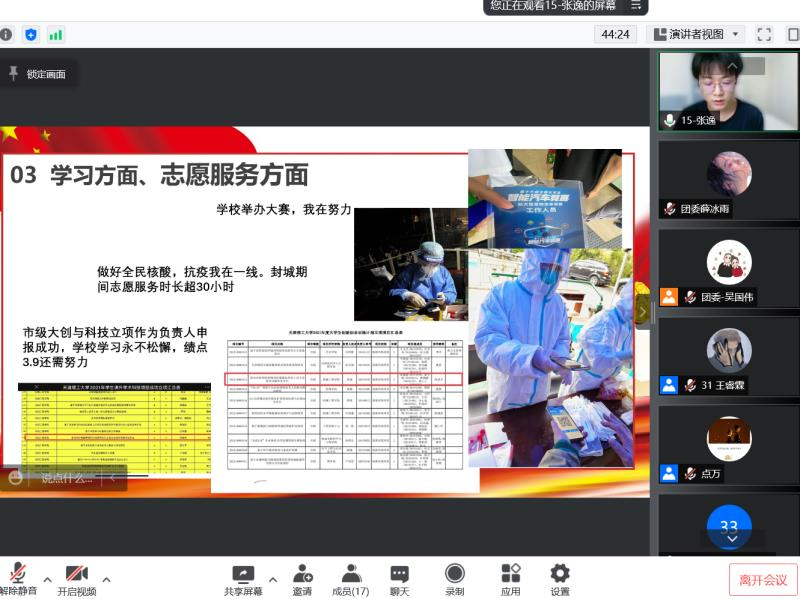
Task: Click the 解除静音 microphone icon
Action: (x=18, y=574)
